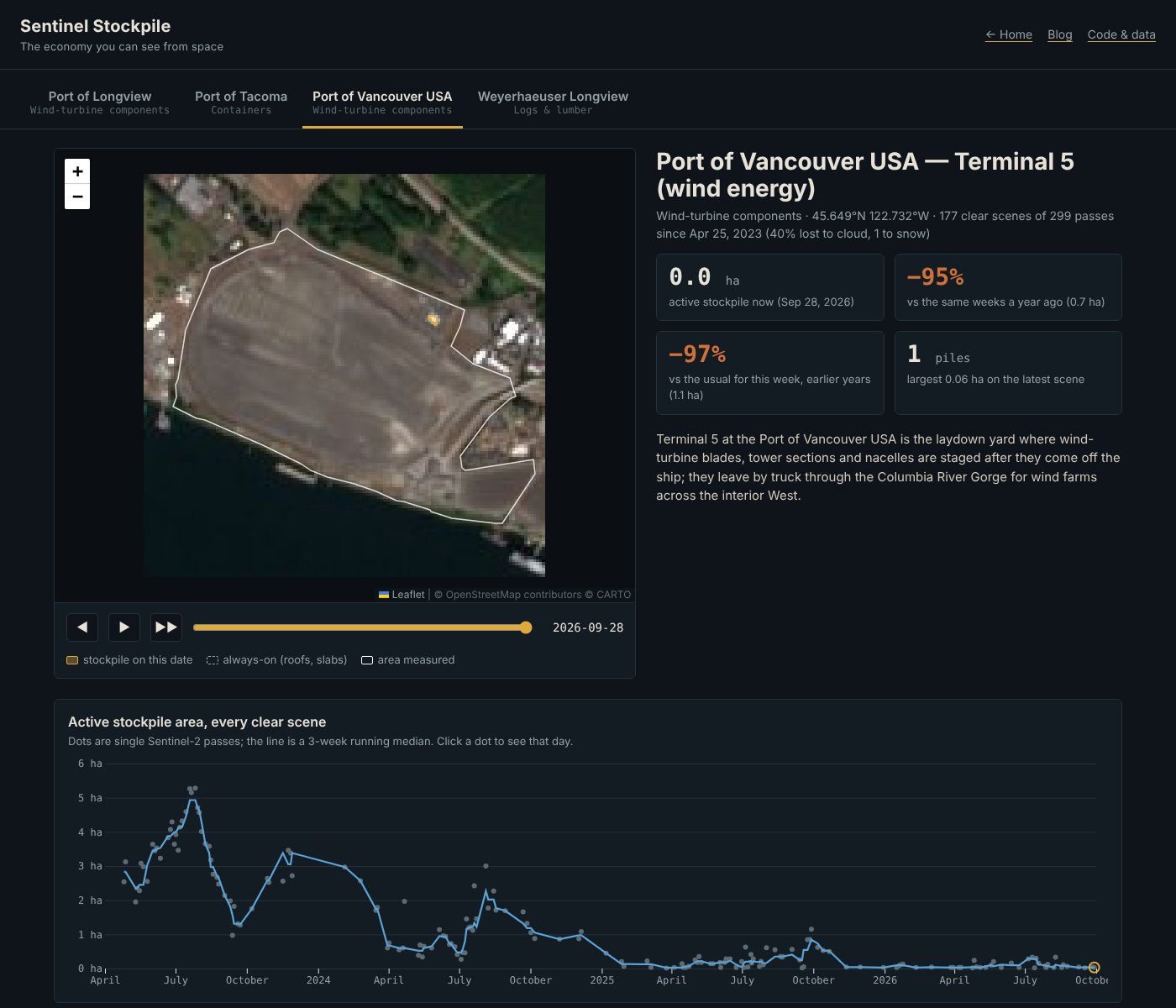Image resolution: width=1176 pixels, height=1008 pixels.
Task: Click the '−95%' year-ago comparison value
Action: (x=935, y=276)
